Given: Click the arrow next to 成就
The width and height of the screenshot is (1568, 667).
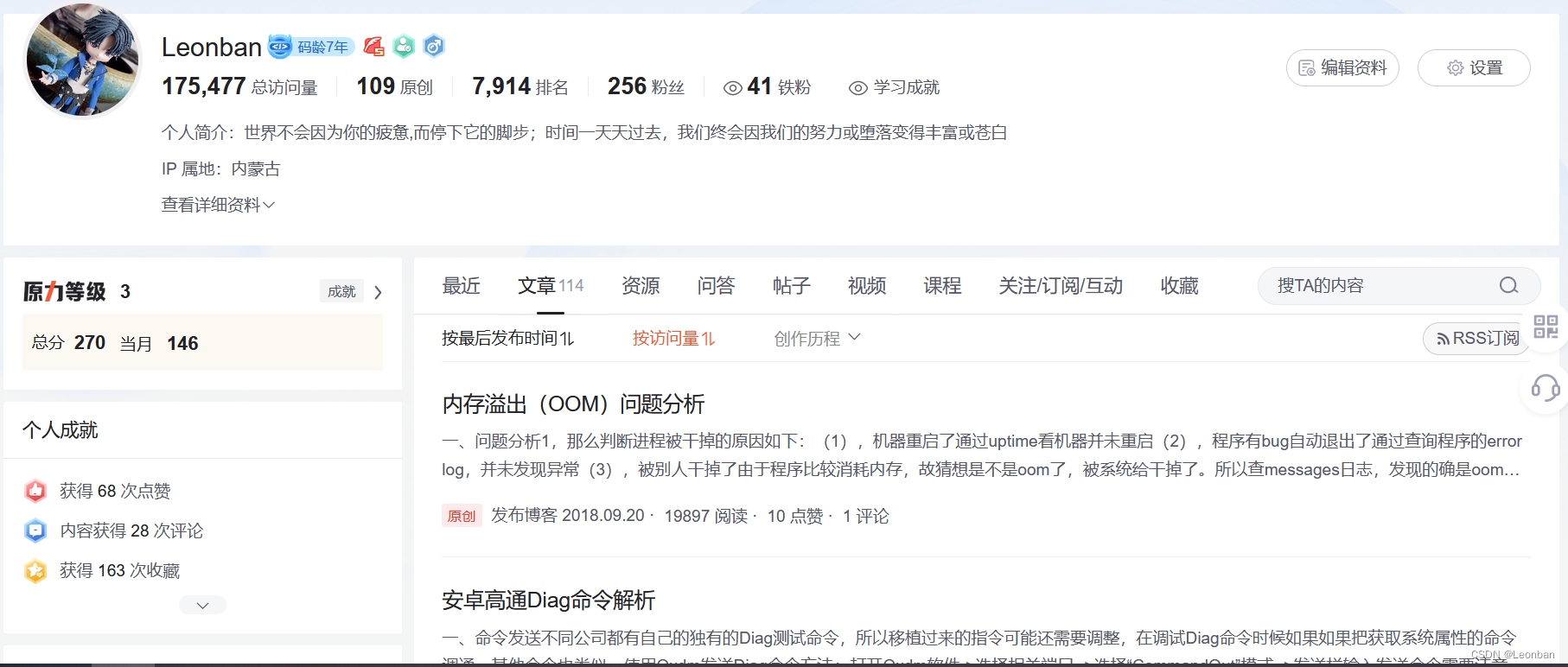Looking at the screenshot, I should [378, 292].
